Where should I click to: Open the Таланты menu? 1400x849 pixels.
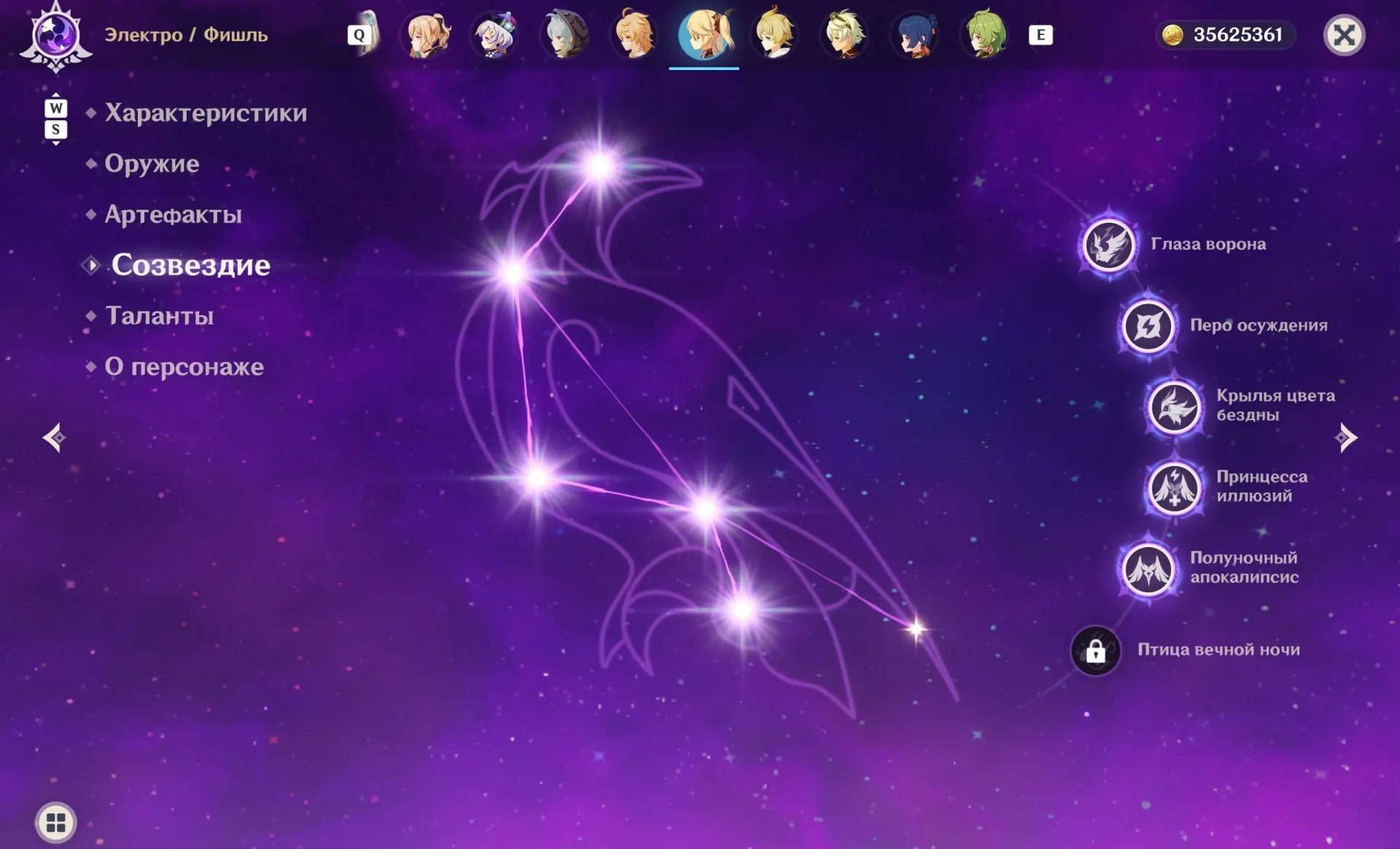tap(159, 316)
